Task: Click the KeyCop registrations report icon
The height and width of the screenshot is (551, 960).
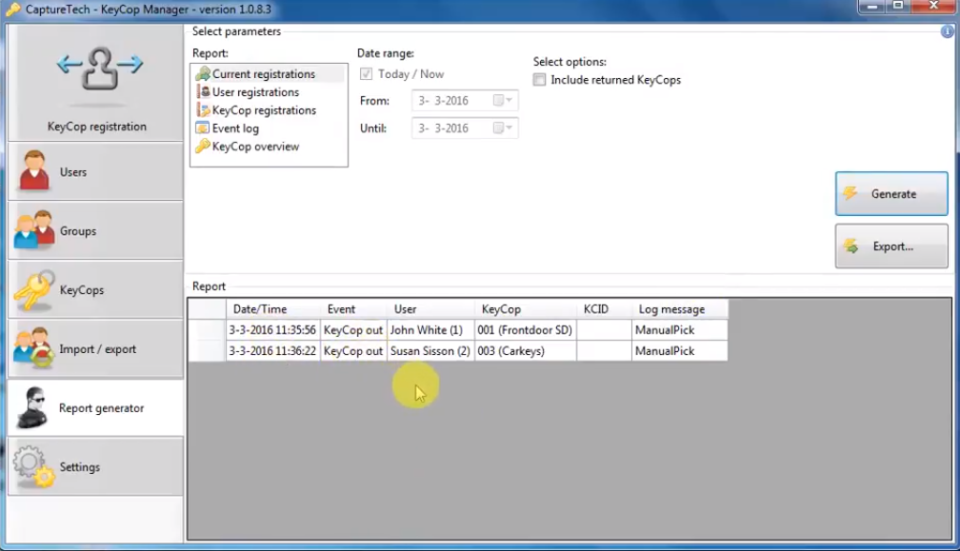Action: [203, 110]
